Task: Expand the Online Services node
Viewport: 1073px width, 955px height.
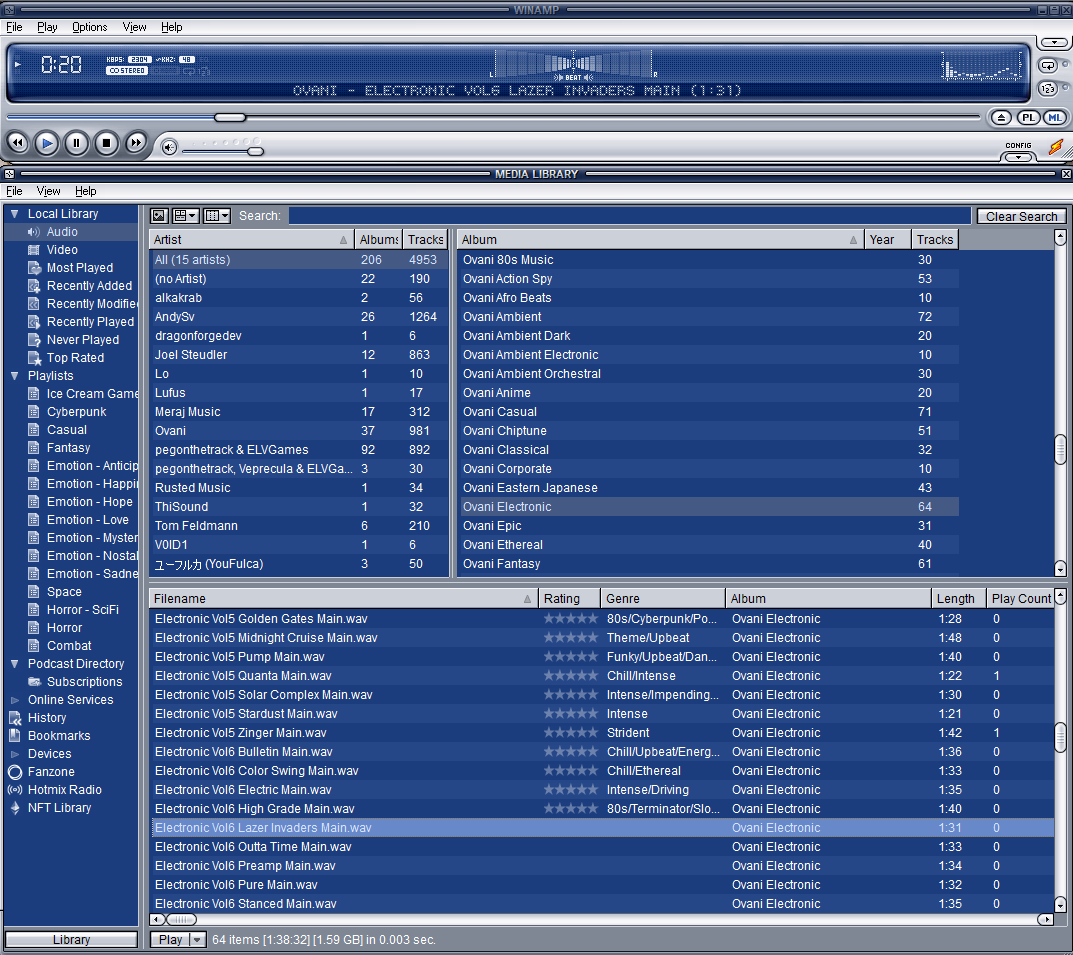Action: (x=14, y=700)
